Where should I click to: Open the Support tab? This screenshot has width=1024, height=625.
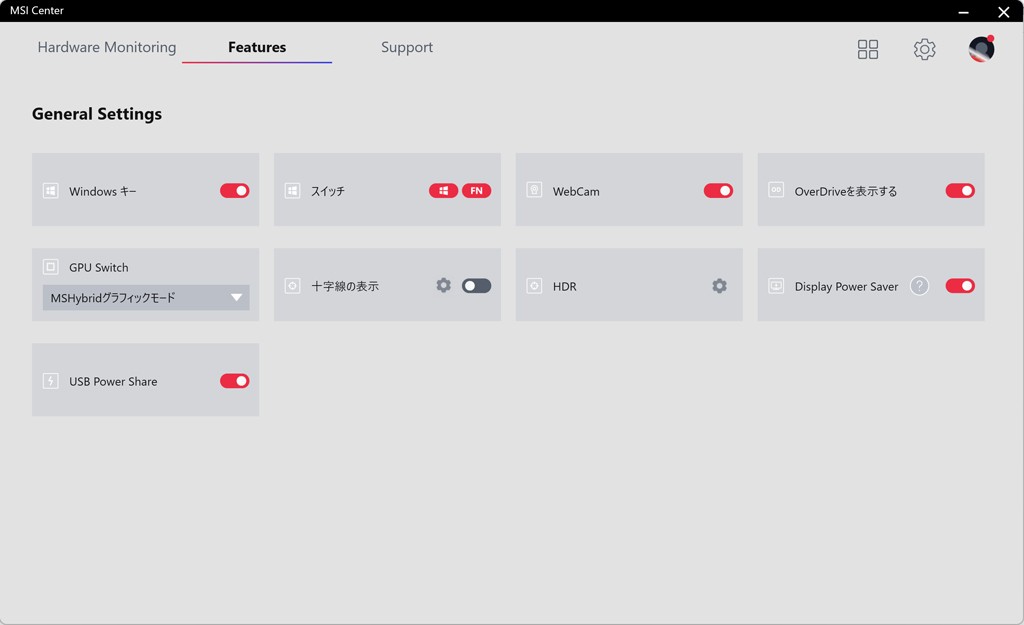point(407,47)
